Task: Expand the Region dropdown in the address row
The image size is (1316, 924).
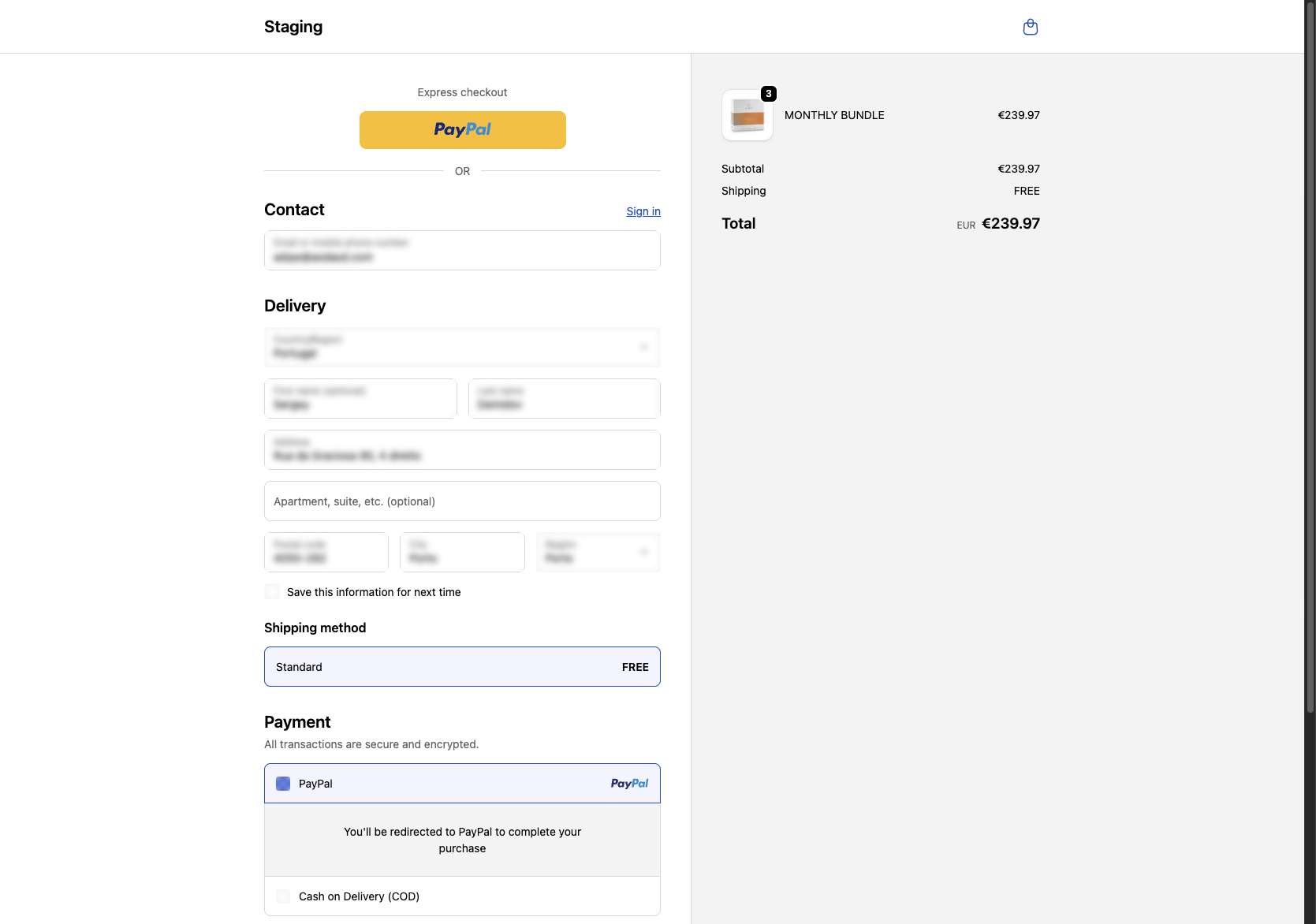Action: pyautogui.click(x=598, y=552)
